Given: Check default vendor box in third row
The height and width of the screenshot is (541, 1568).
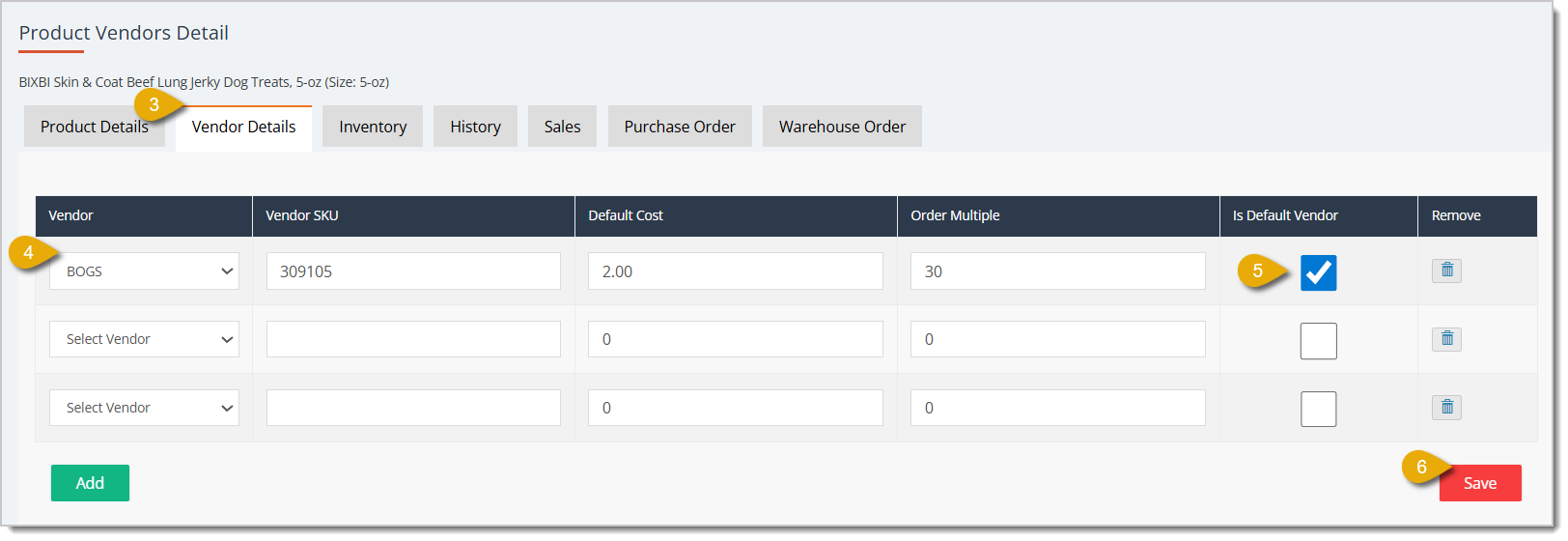Looking at the screenshot, I should [x=1318, y=410].
